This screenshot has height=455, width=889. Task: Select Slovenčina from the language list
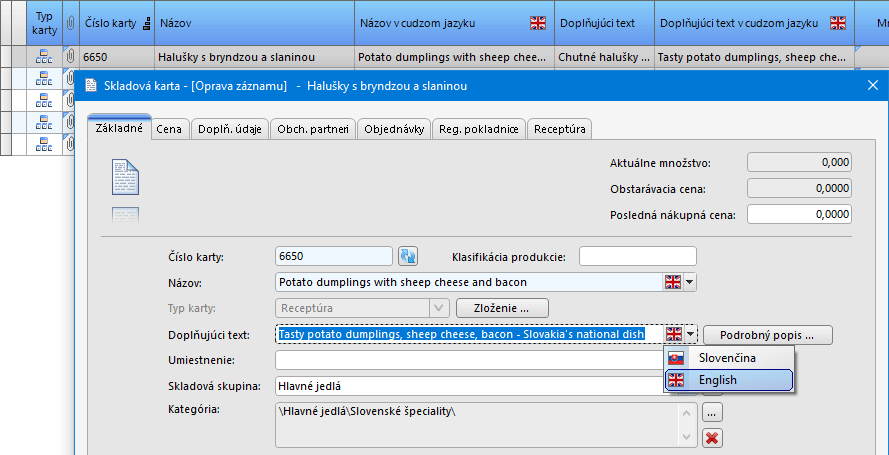727,358
